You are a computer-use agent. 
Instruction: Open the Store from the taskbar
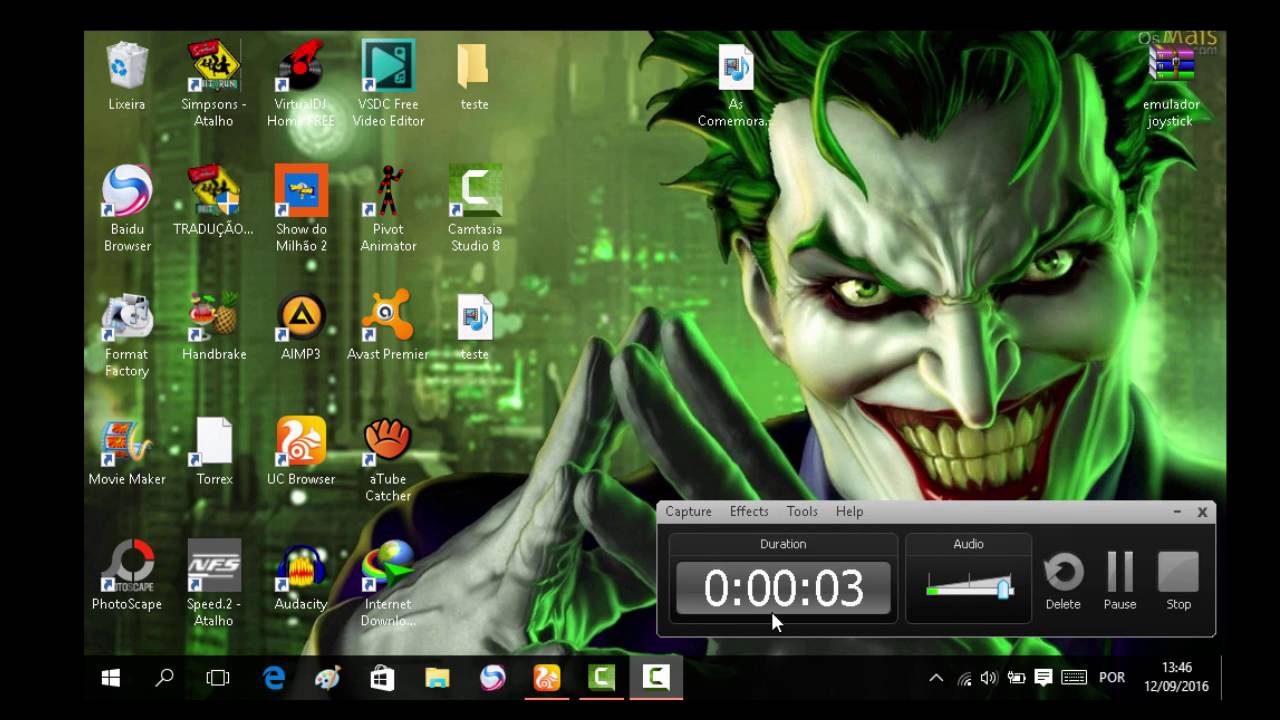[x=382, y=678]
